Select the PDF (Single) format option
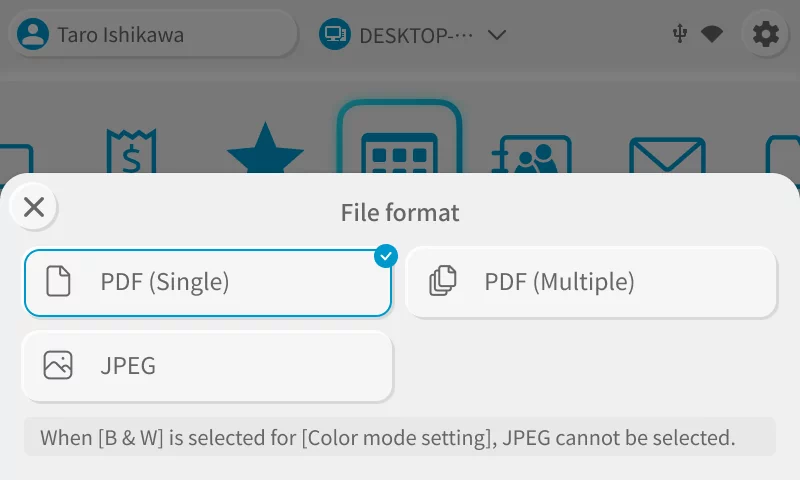 pyautogui.click(x=207, y=282)
